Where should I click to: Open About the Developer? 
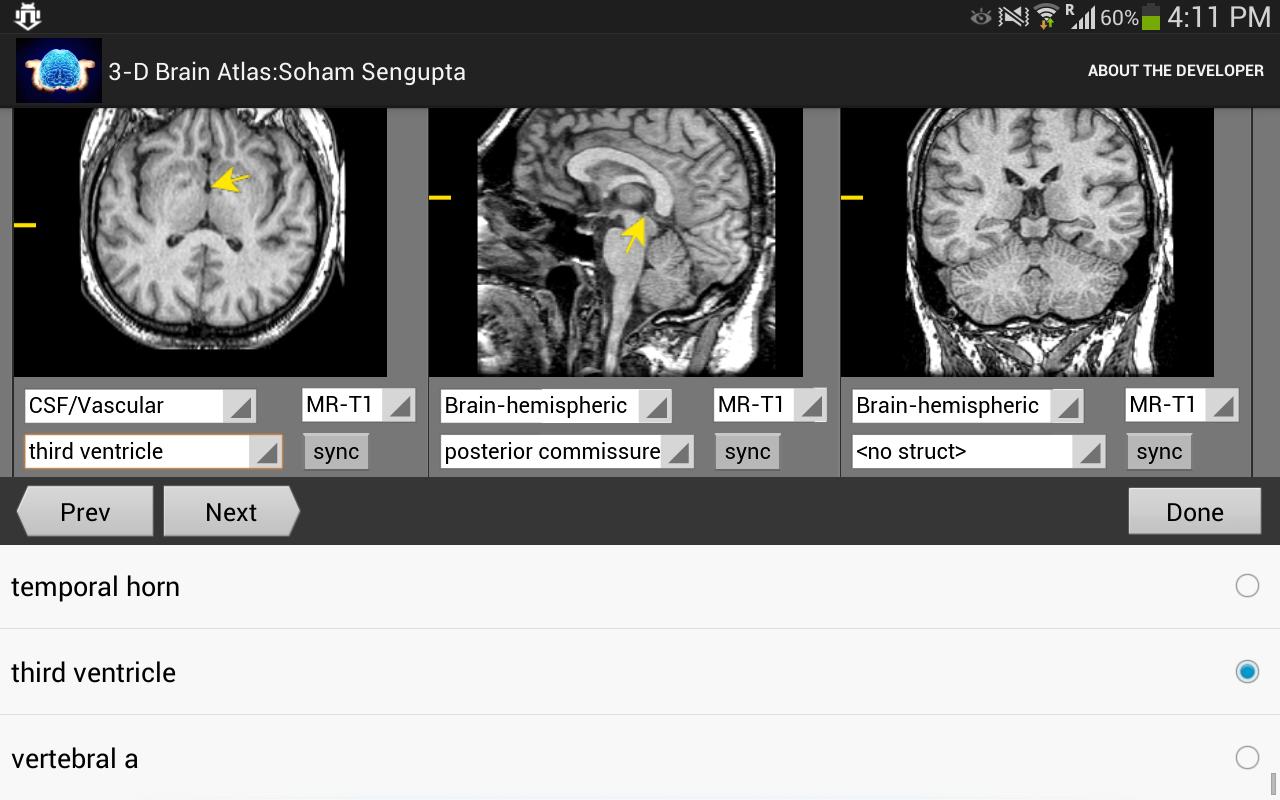(x=1176, y=71)
